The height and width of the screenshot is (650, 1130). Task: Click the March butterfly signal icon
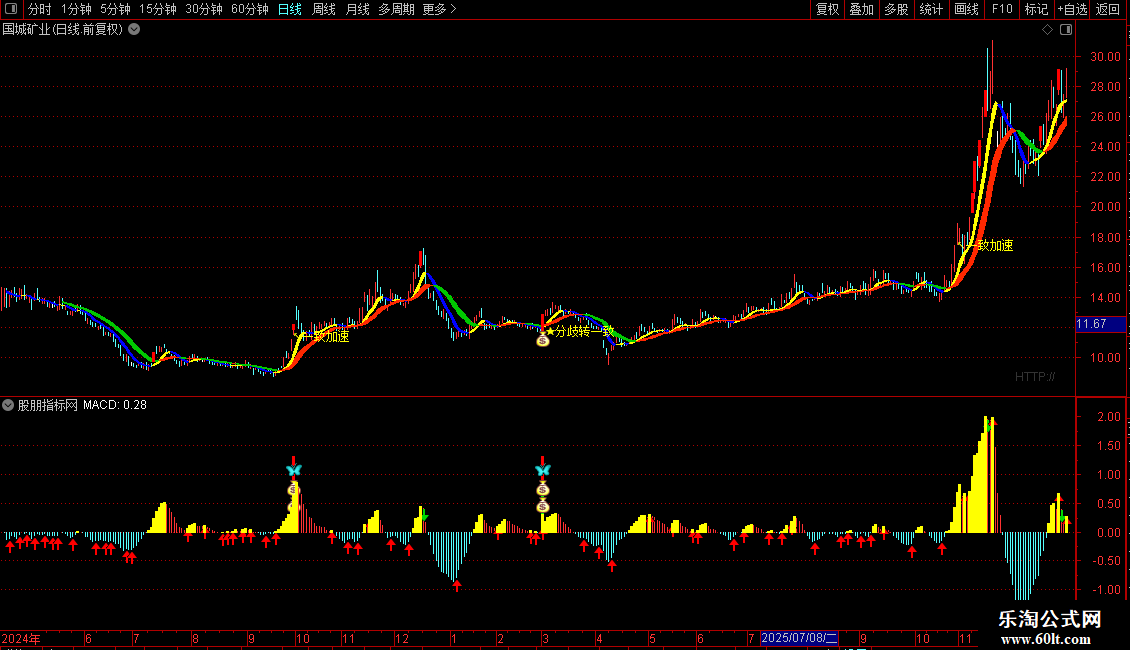tap(543, 471)
